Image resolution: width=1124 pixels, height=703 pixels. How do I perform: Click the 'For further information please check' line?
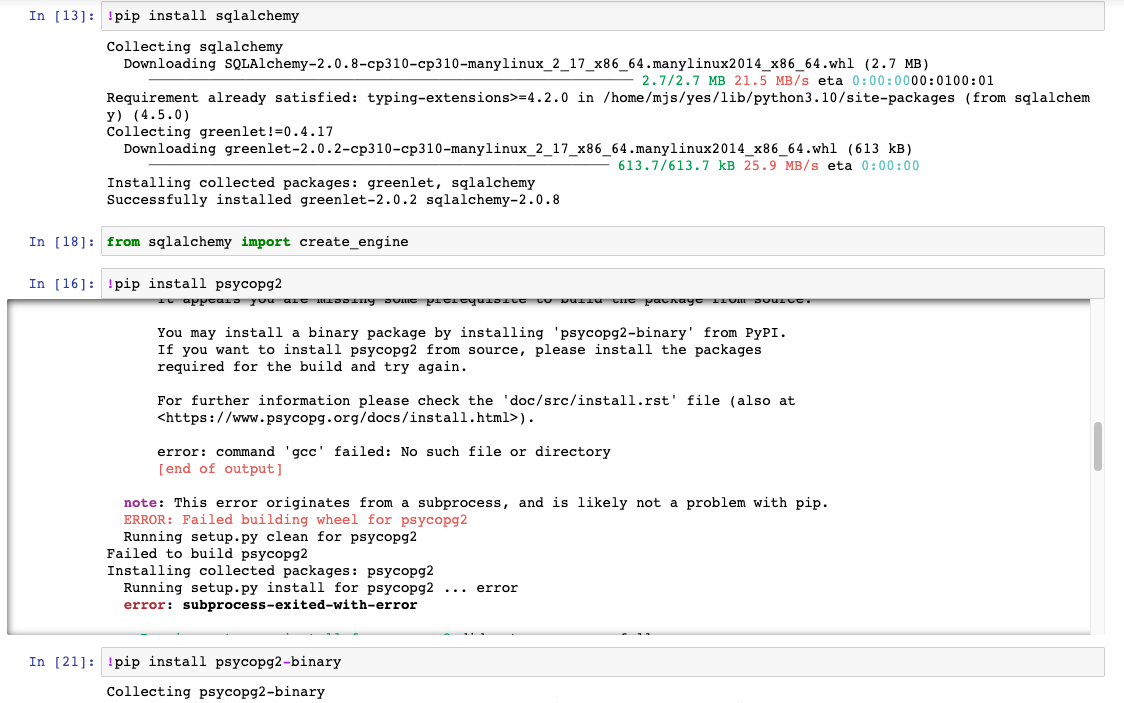coord(476,401)
